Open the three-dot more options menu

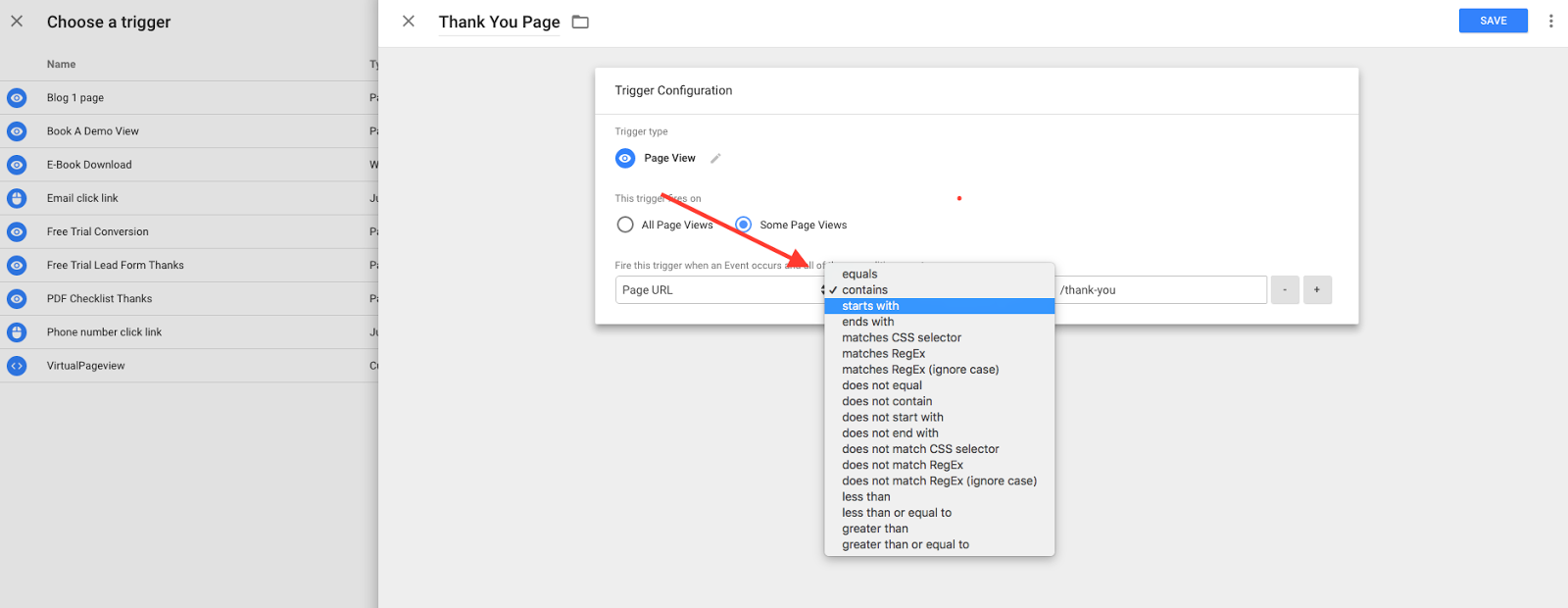1550,21
